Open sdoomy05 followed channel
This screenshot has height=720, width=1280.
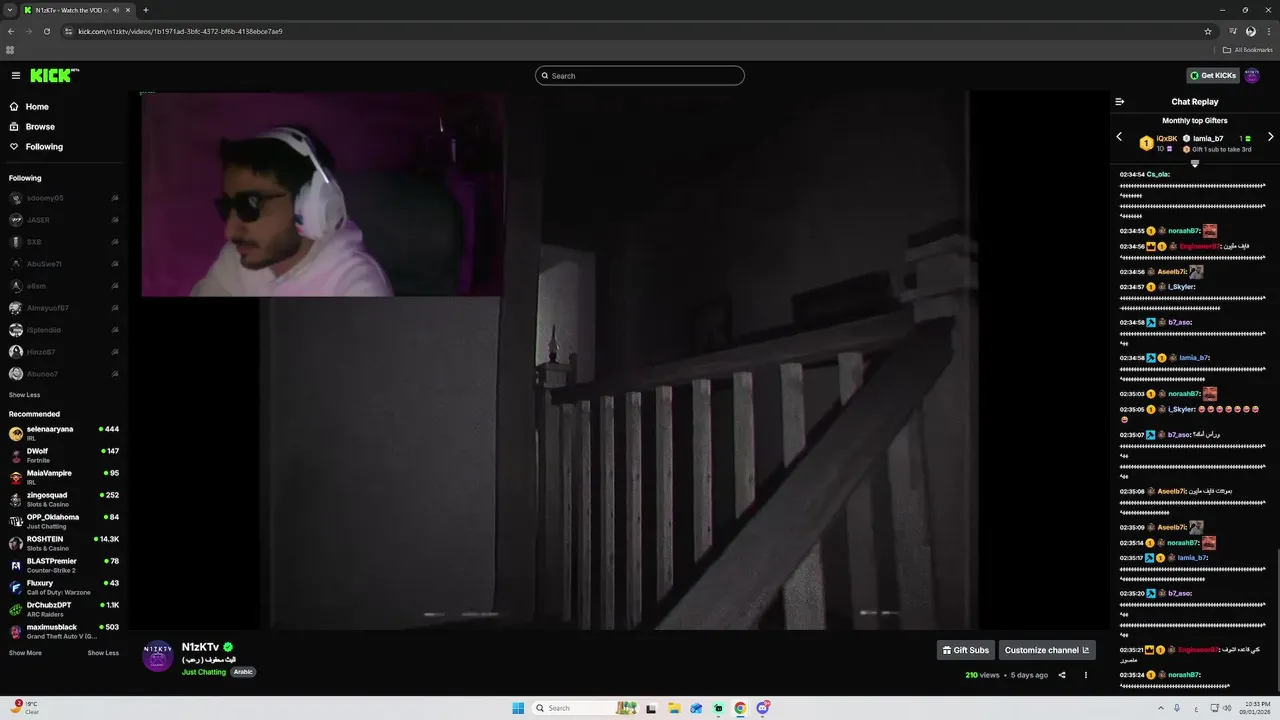(64, 198)
